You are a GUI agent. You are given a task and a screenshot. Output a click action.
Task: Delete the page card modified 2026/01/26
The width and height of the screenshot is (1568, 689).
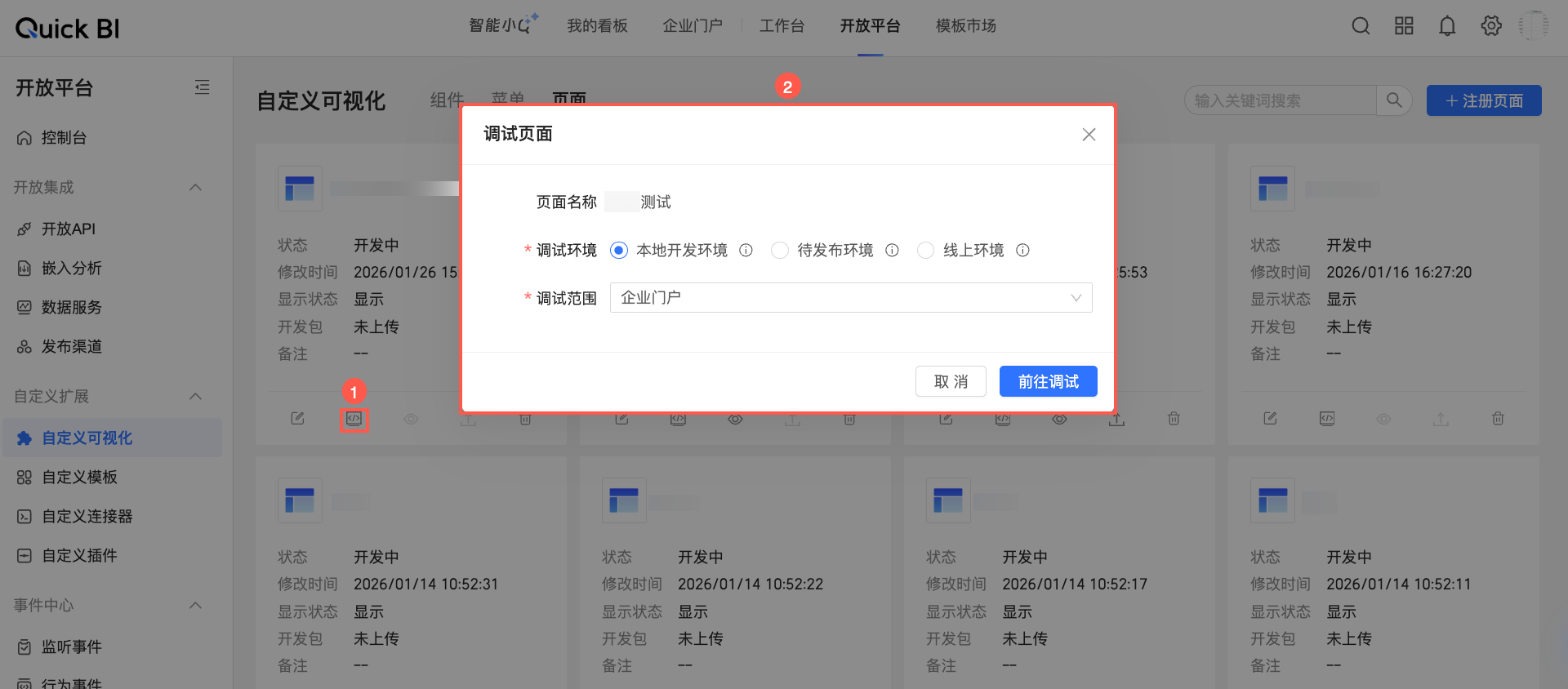(x=525, y=420)
